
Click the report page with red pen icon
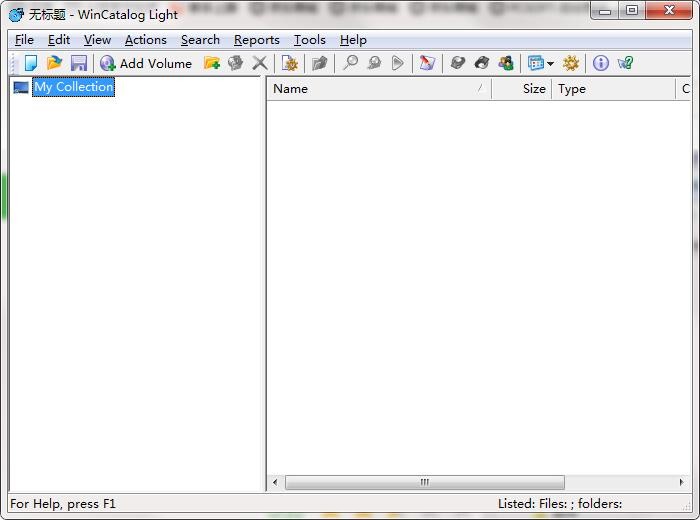[x=427, y=63]
